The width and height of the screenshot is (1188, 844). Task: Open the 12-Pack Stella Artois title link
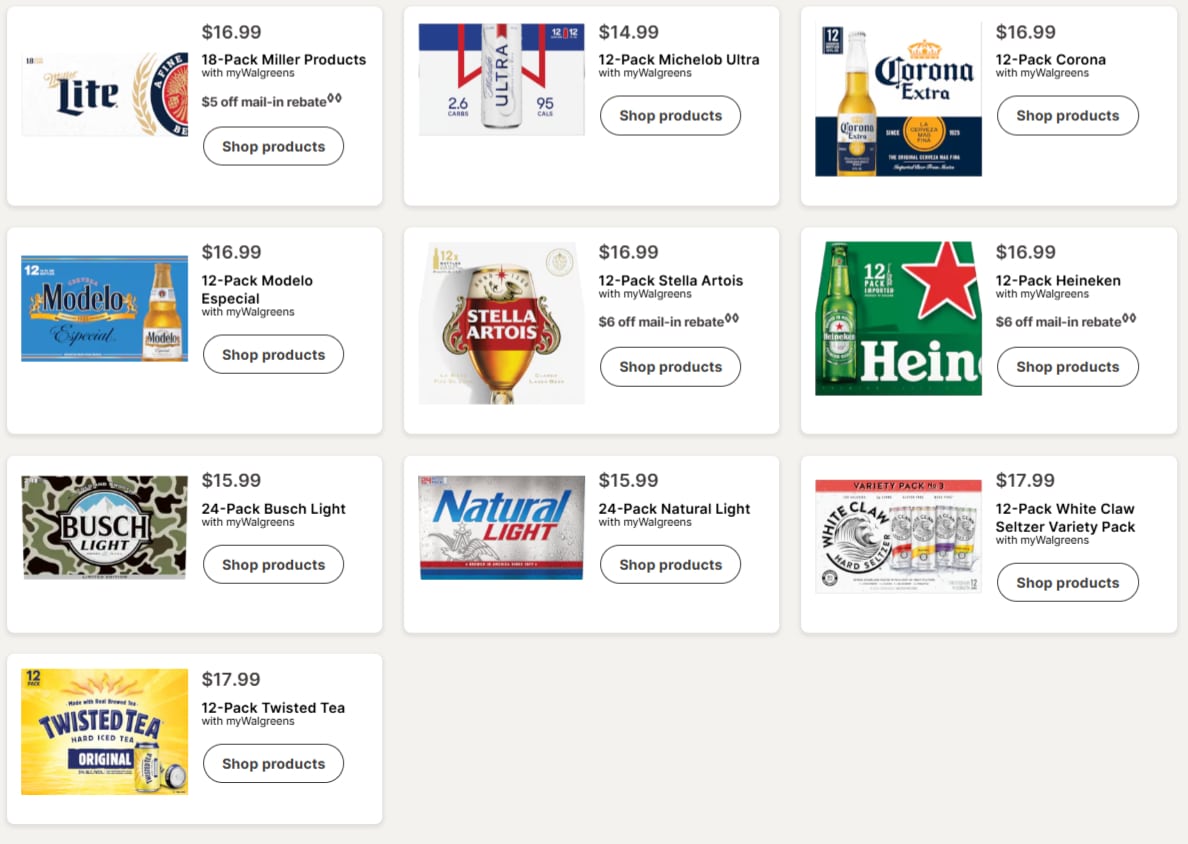671,280
